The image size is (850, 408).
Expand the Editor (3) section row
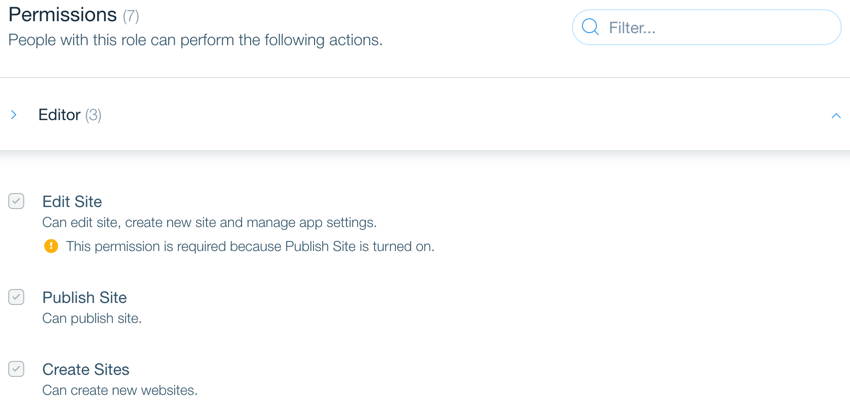[425, 115]
